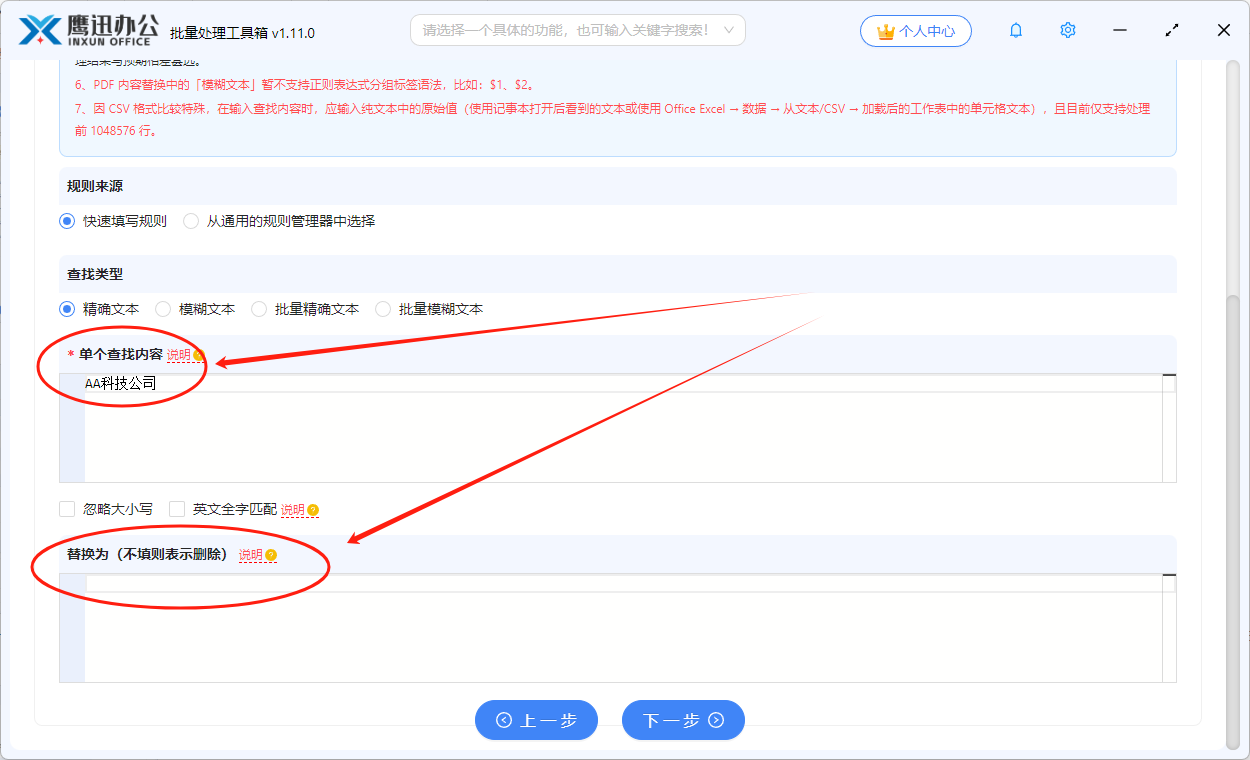Click the 查找类型 section heading
Image resolution: width=1250 pixels, height=760 pixels.
[95, 274]
